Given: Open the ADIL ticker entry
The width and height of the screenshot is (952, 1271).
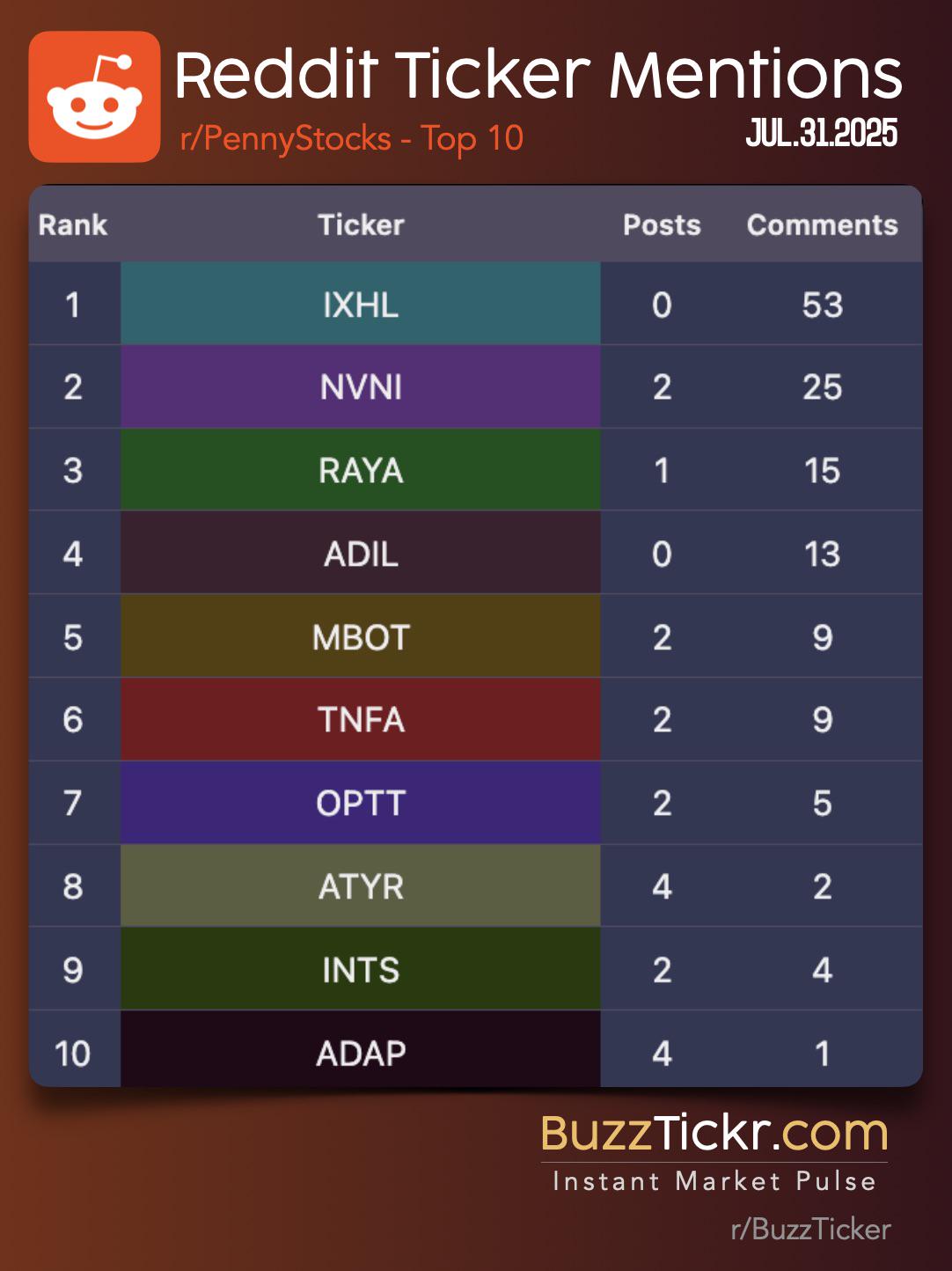Looking at the screenshot, I should coord(361,554).
